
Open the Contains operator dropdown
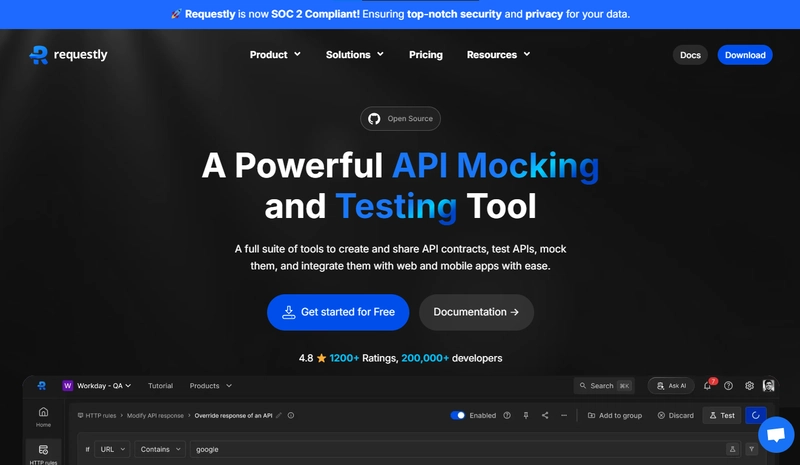click(160, 449)
